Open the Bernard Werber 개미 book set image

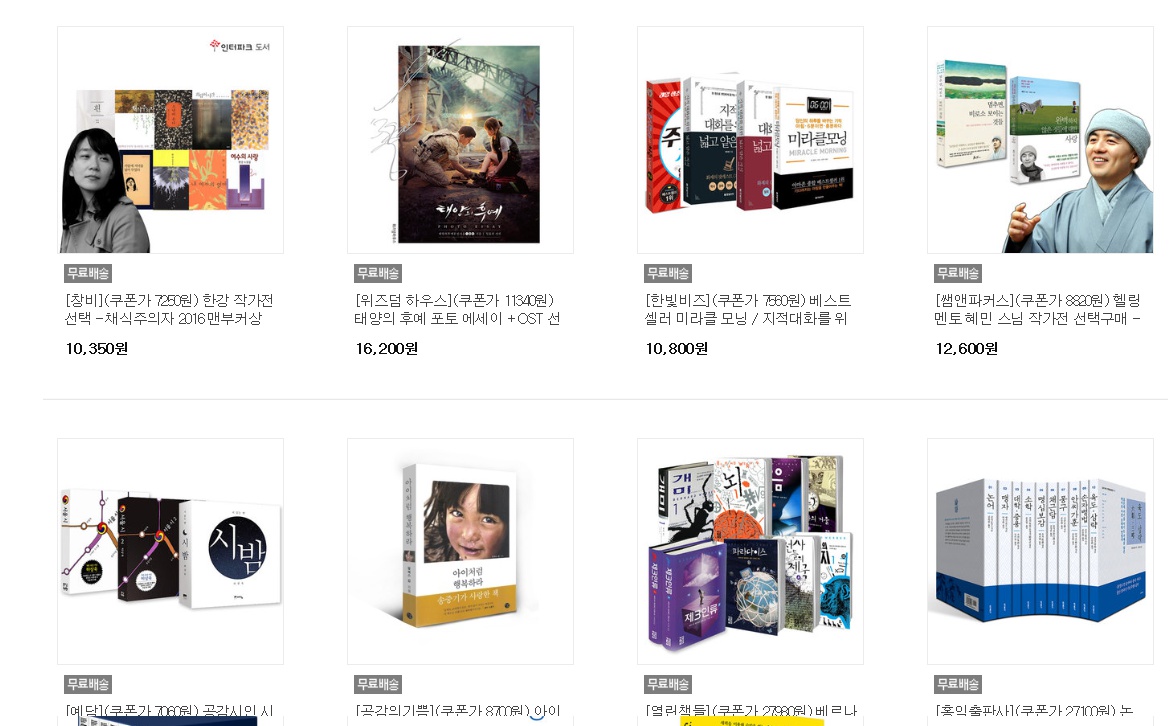click(x=750, y=551)
